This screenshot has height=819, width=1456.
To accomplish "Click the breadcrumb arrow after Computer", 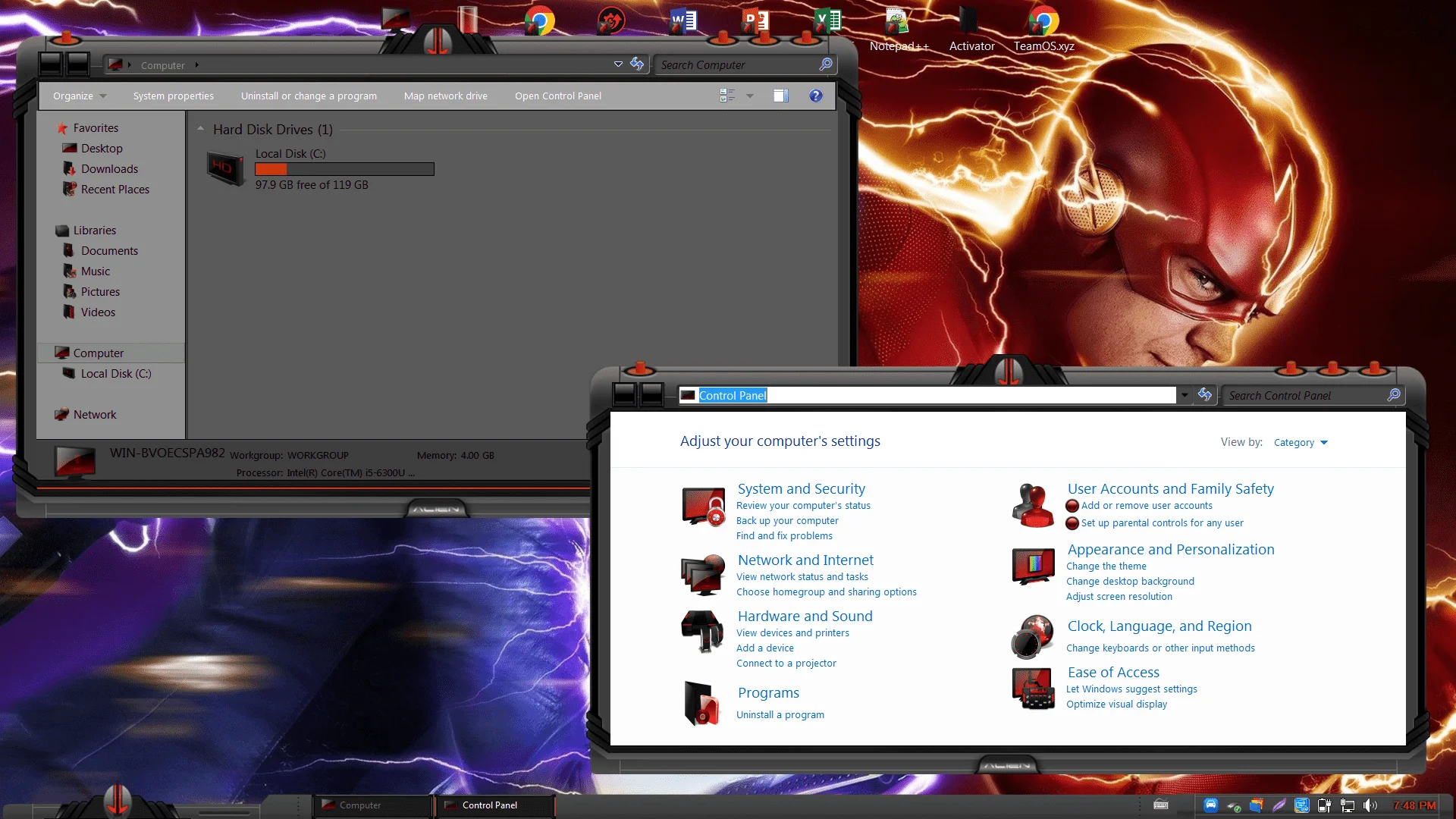I will (x=196, y=65).
